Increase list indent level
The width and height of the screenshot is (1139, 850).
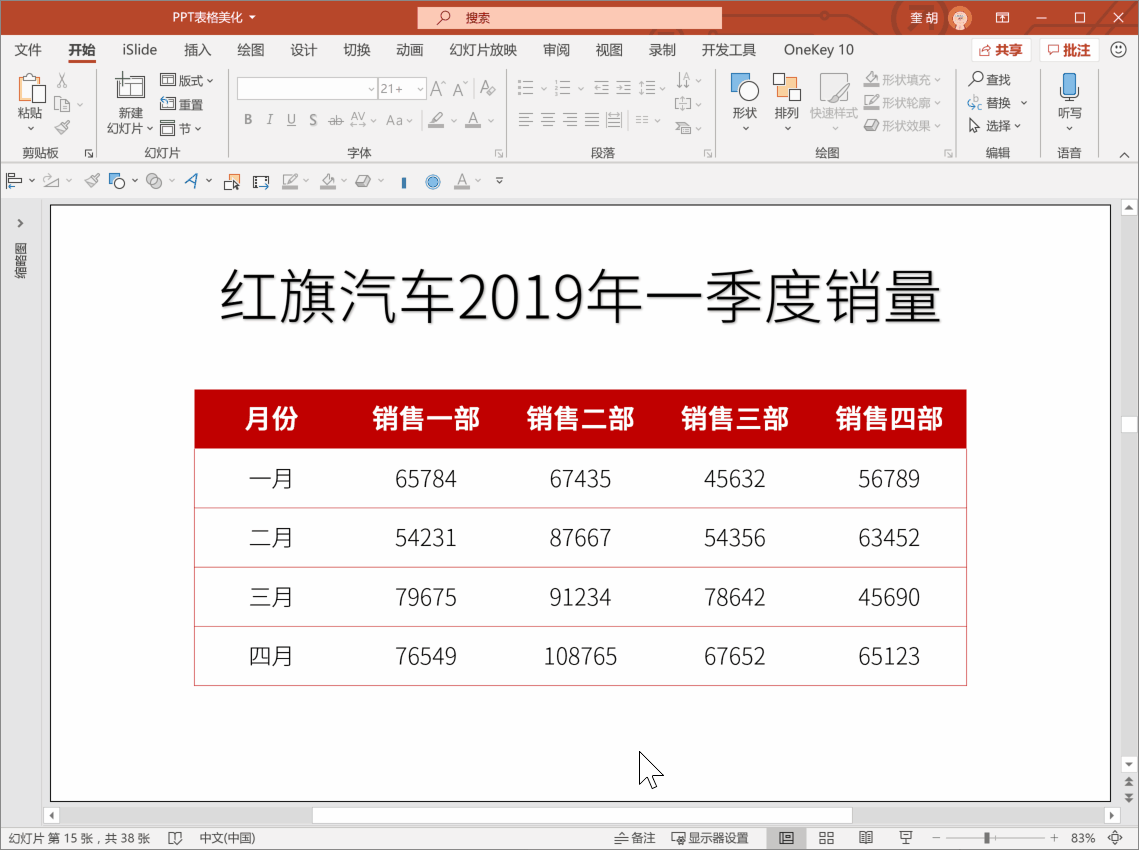click(623, 88)
